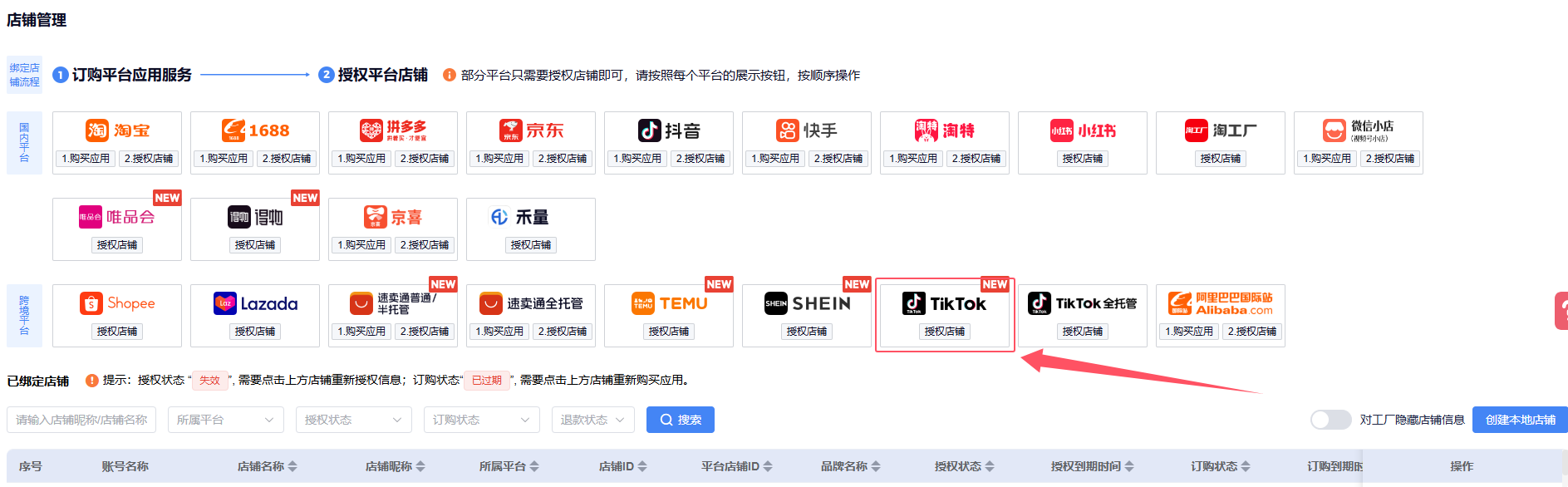This screenshot has width=1568, height=487.
Task: Click the 抖音 platform logo
Action: [x=669, y=130]
